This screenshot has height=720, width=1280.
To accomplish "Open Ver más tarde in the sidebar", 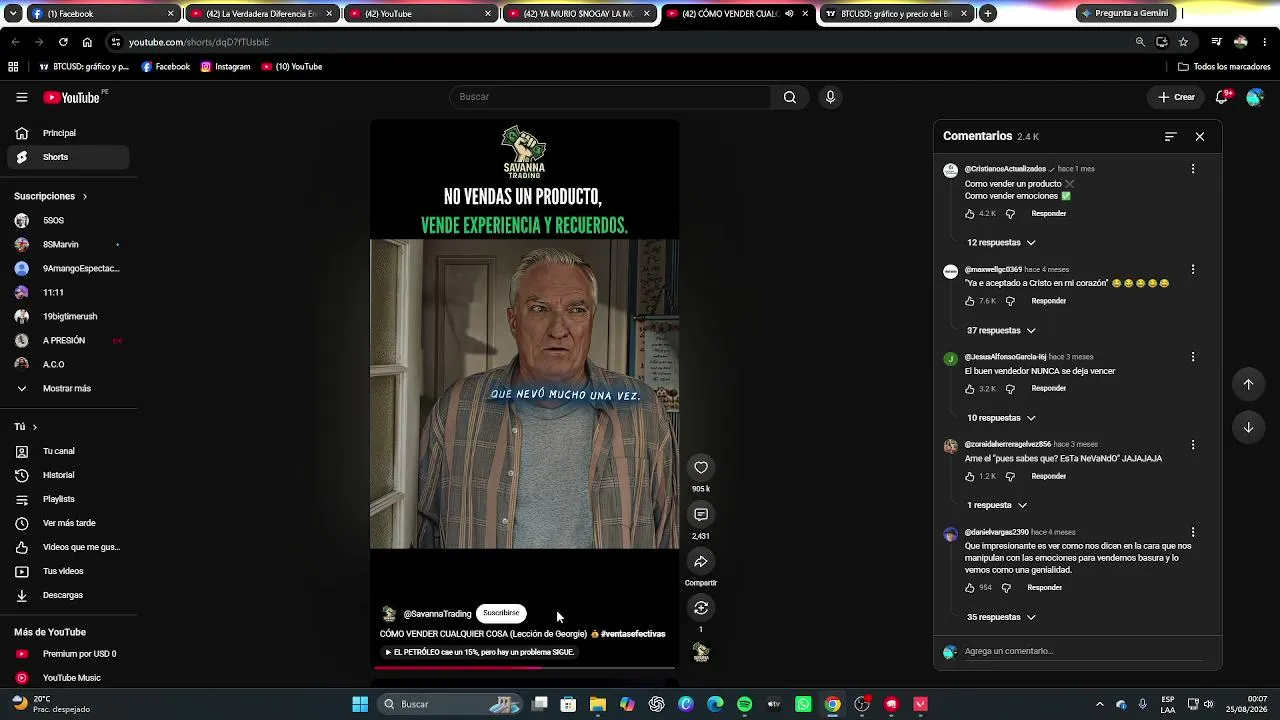I will point(68,523).
